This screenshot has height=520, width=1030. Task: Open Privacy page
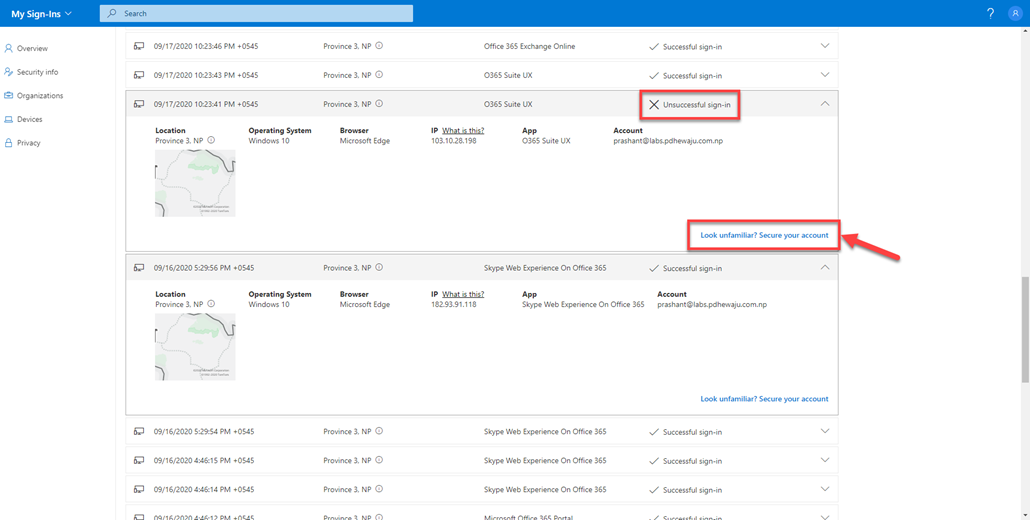(x=29, y=143)
